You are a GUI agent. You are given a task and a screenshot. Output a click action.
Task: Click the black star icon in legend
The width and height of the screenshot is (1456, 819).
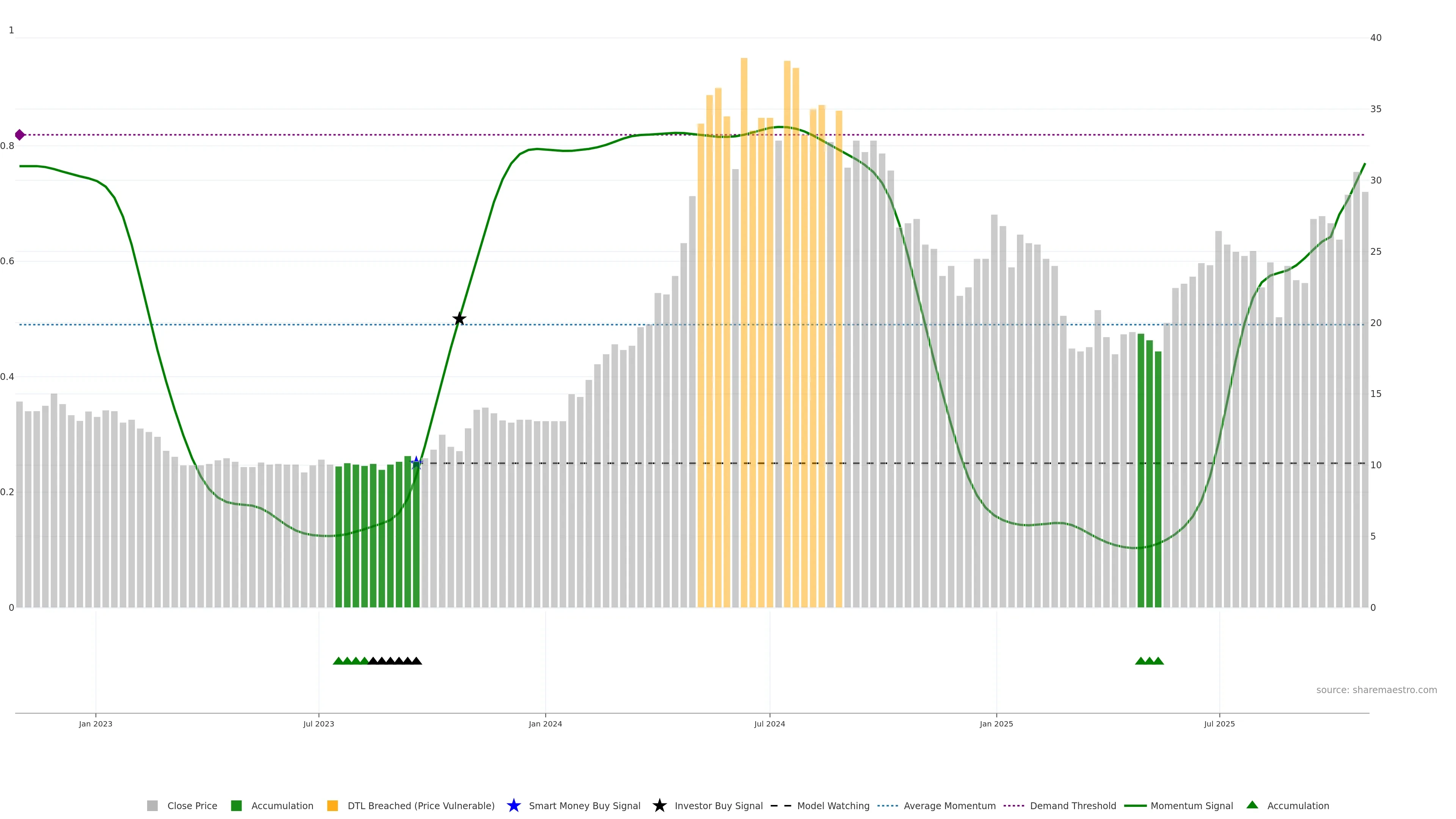(x=659, y=806)
